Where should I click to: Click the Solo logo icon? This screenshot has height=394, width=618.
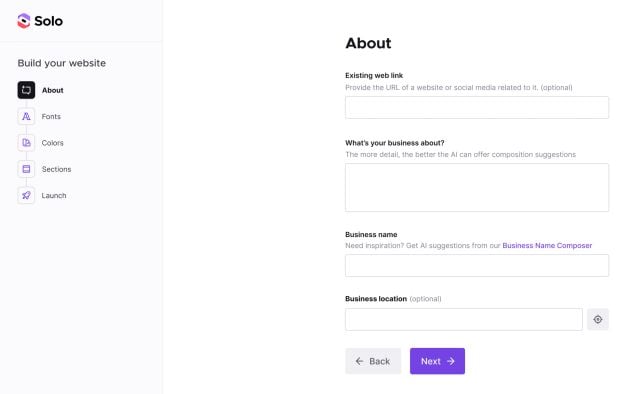(x=24, y=21)
